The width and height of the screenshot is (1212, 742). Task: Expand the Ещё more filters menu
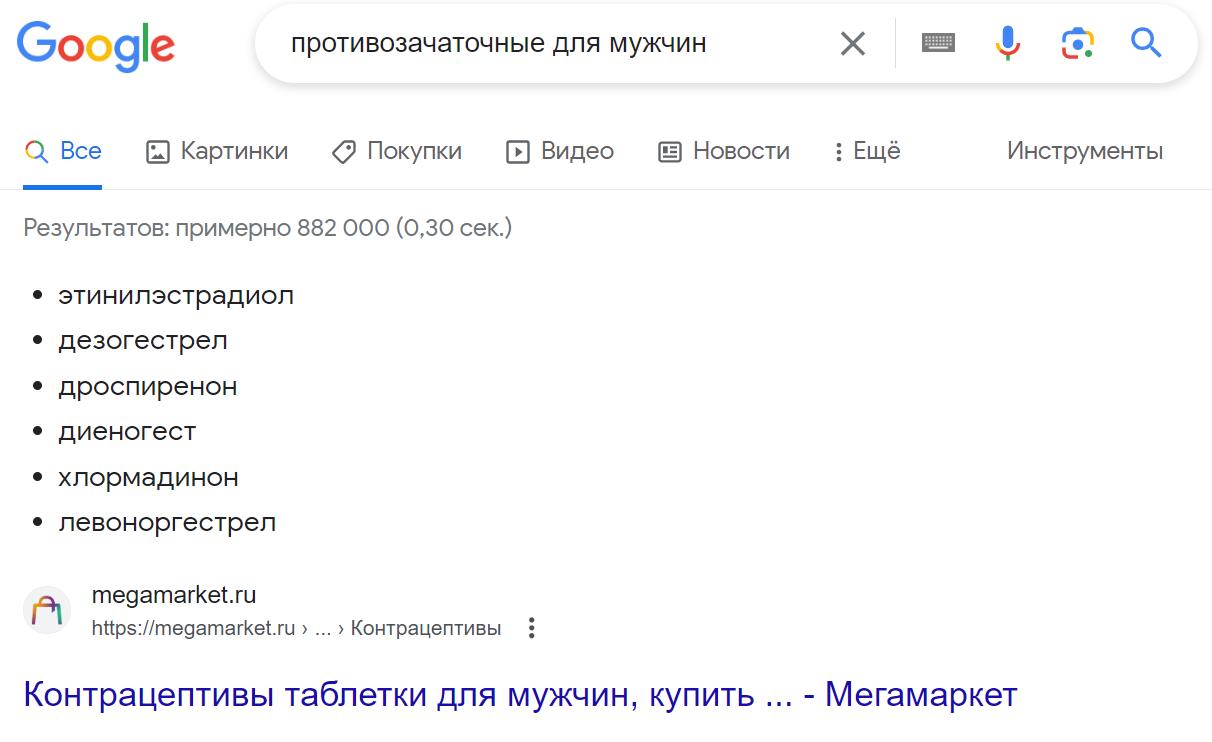pyautogui.click(x=867, y=151)
